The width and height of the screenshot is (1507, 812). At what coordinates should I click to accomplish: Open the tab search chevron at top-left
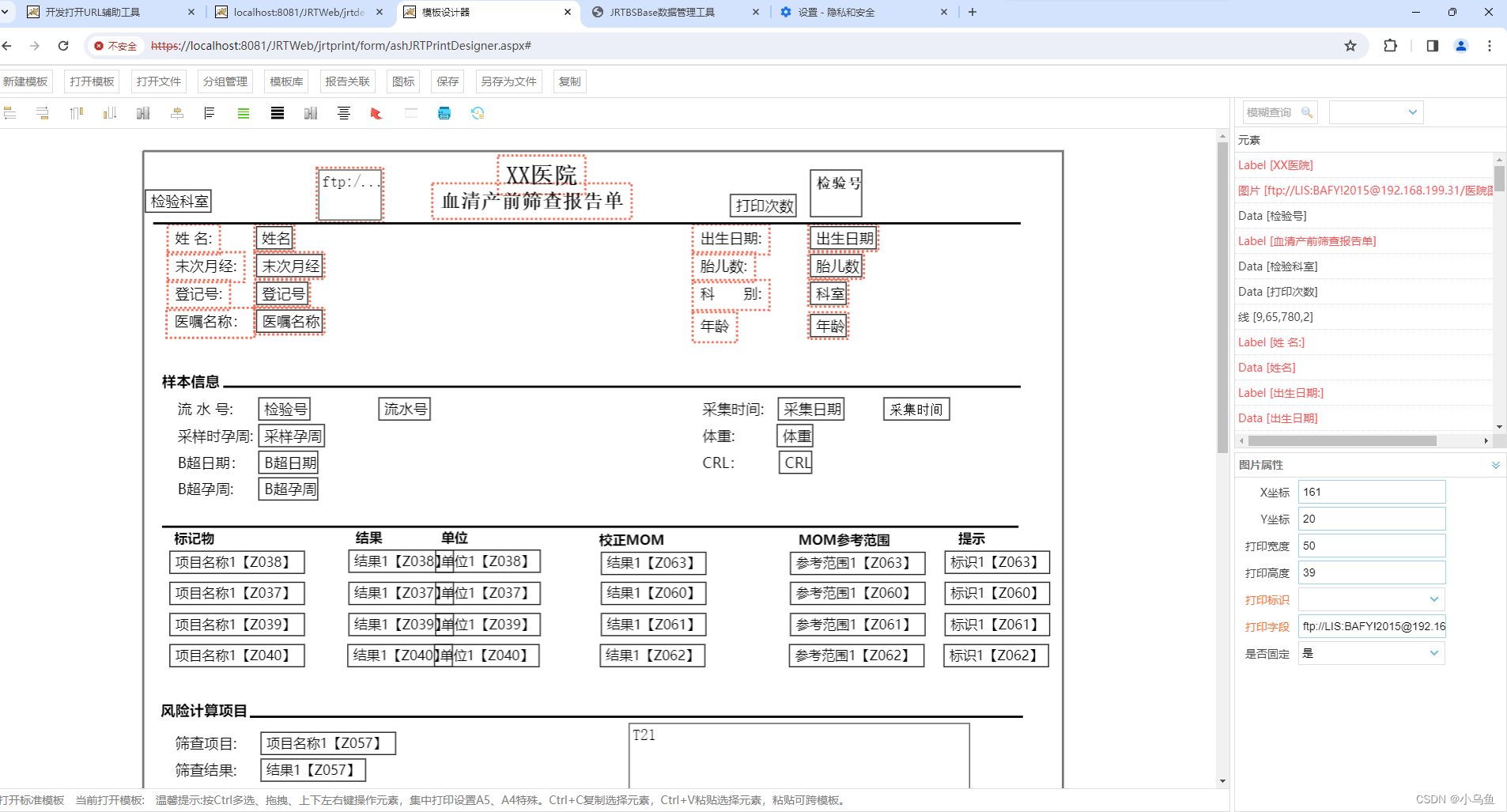pyautogui.click(x=5, y=12)
